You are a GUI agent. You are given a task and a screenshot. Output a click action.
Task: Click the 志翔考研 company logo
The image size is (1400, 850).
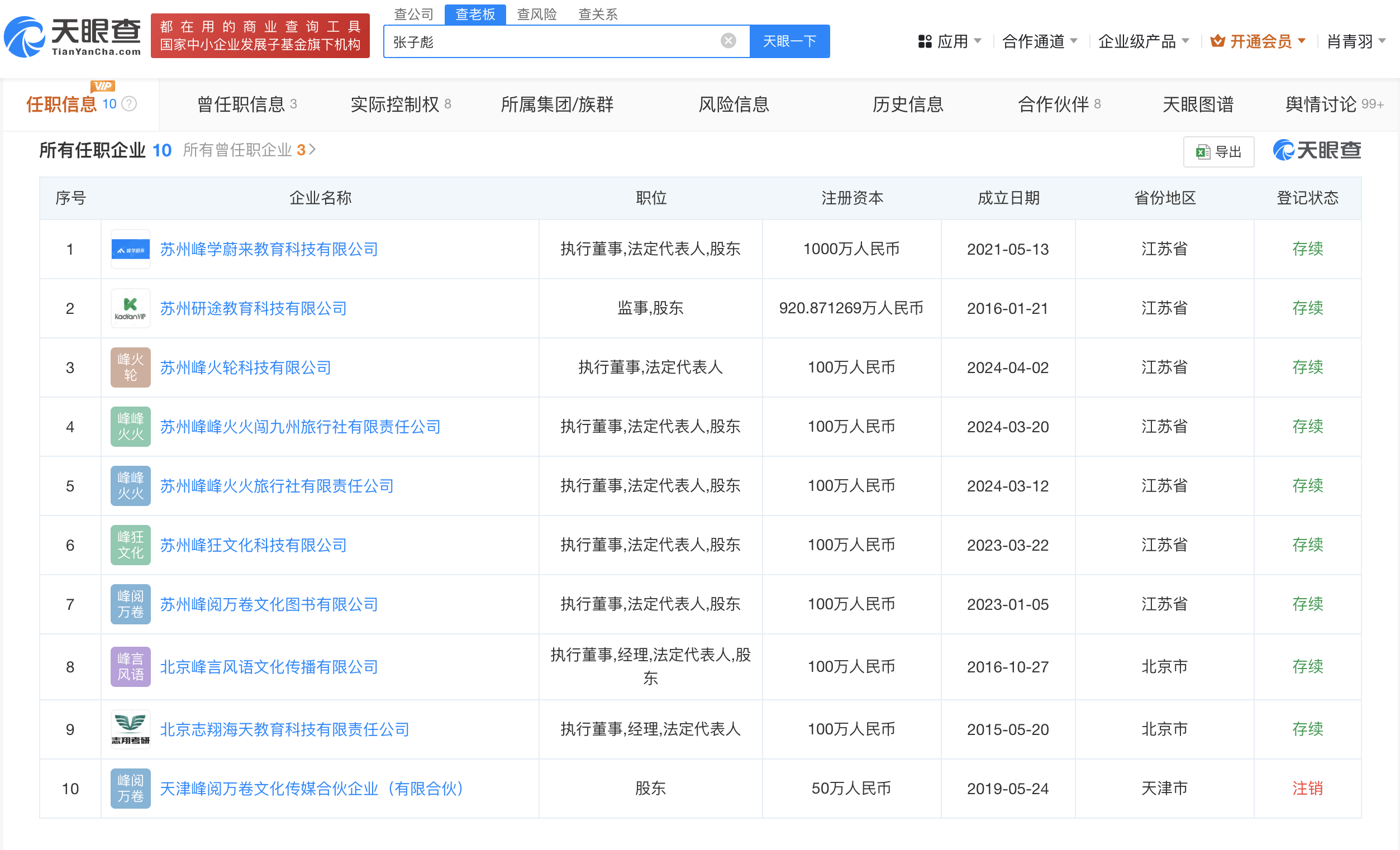[x=131, y=729]
